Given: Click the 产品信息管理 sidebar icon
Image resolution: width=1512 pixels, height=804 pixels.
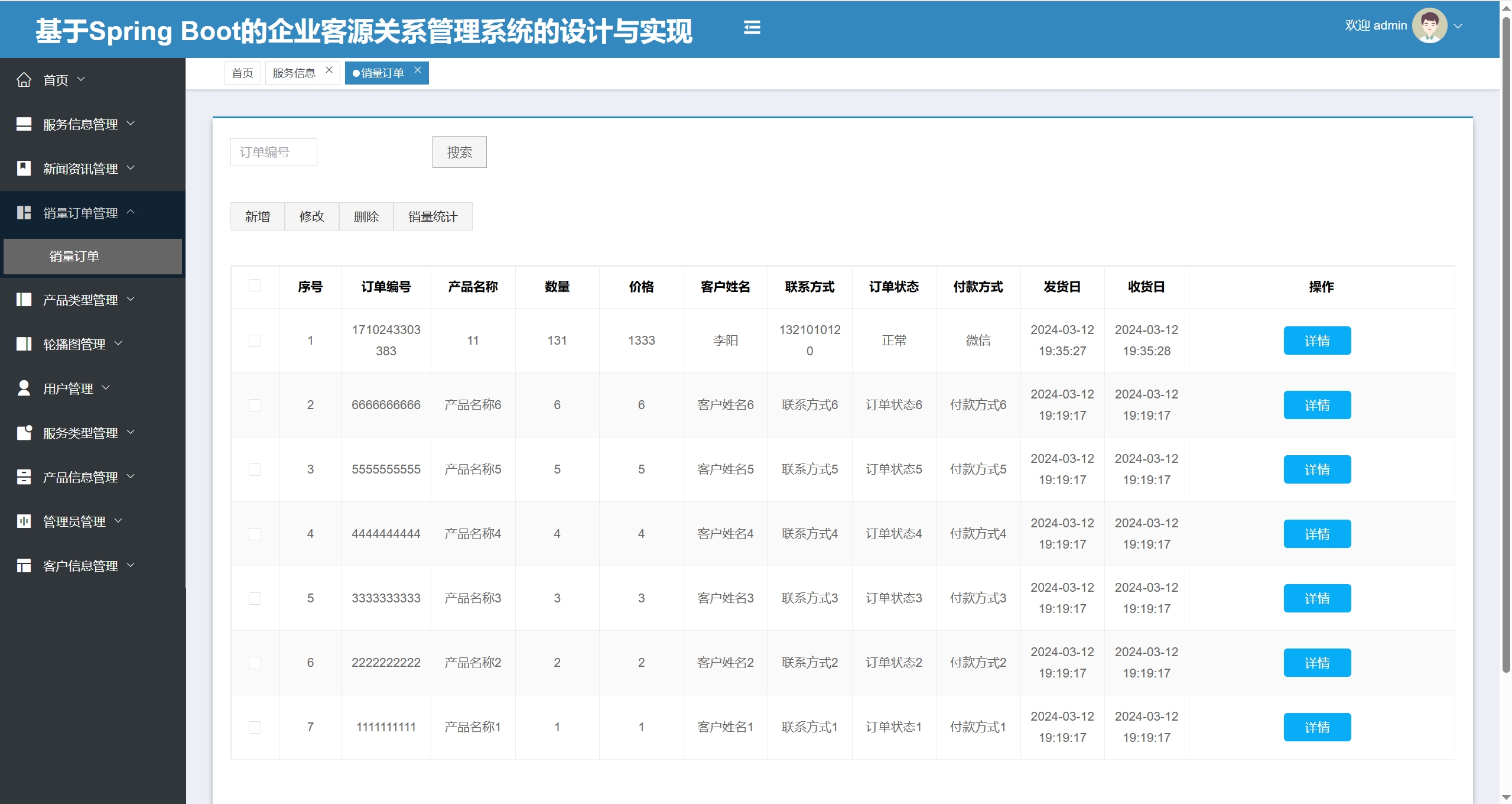Looking at the screenshot, I should pos(24,477).
